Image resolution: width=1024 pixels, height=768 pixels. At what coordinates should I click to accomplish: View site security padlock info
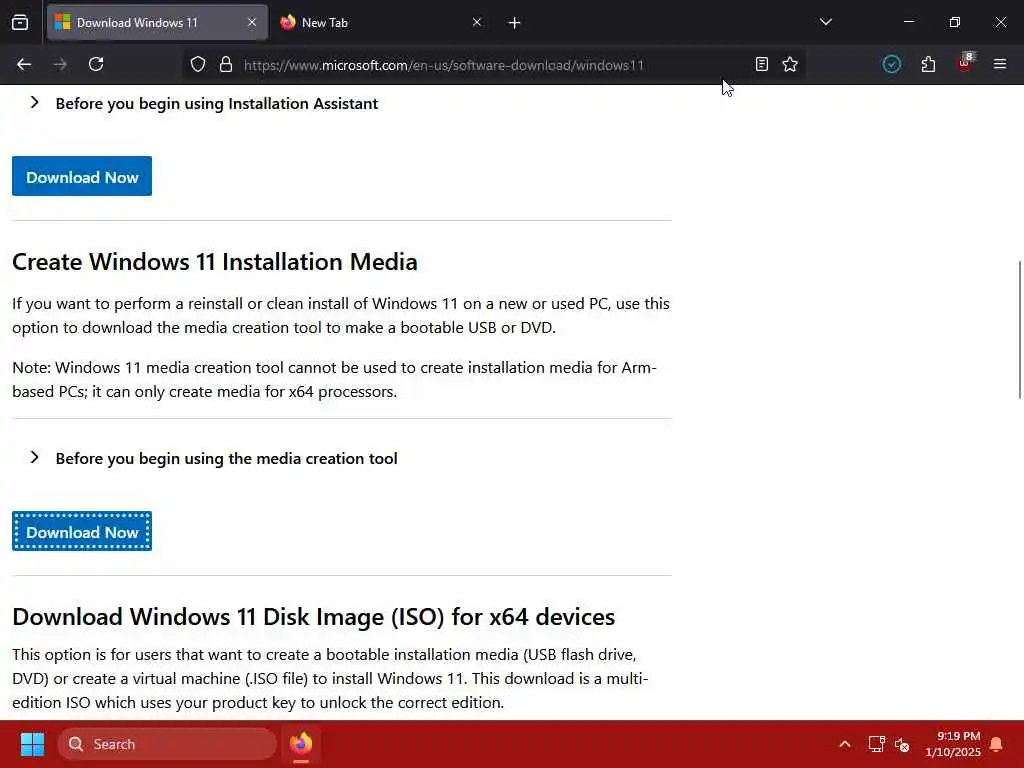point(226,65)
